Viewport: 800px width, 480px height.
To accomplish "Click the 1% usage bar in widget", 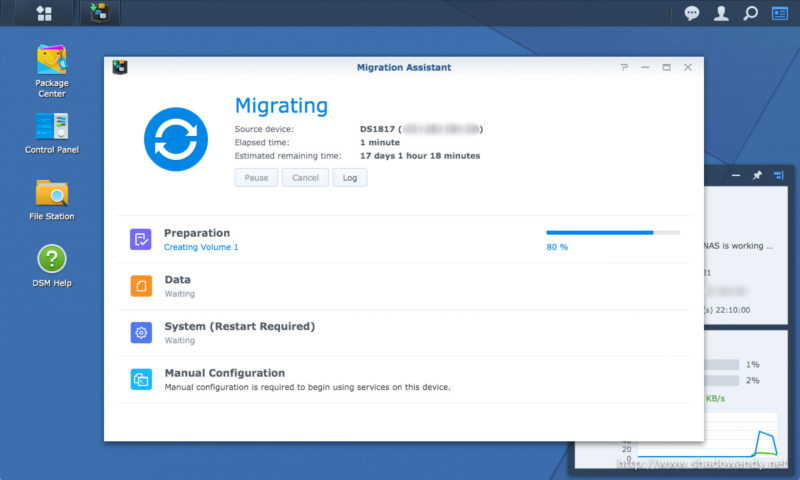I will 721,364.
